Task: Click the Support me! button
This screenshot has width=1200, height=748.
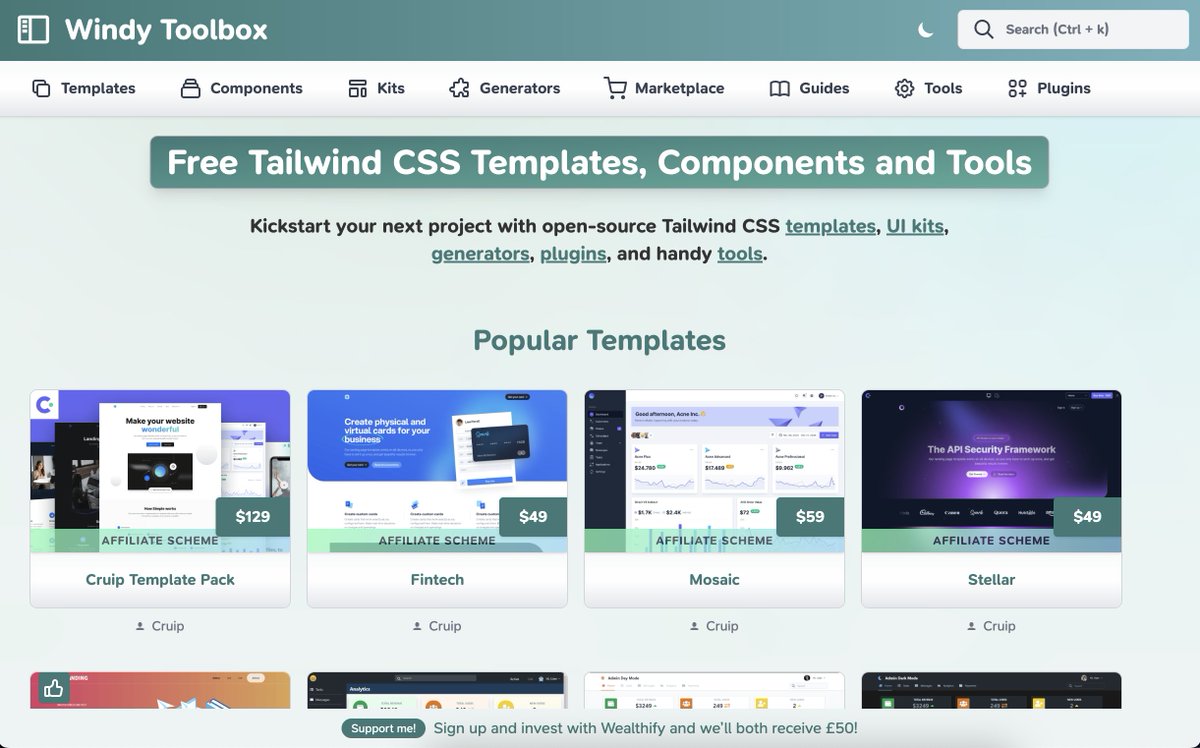Action: click(x=384, y=728)
